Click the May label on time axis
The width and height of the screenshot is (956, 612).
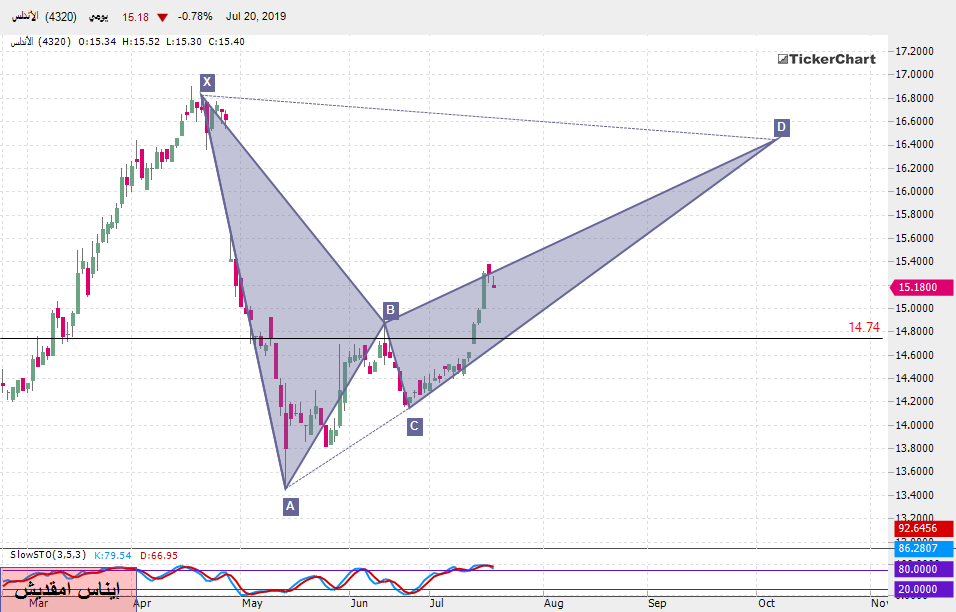251,603
